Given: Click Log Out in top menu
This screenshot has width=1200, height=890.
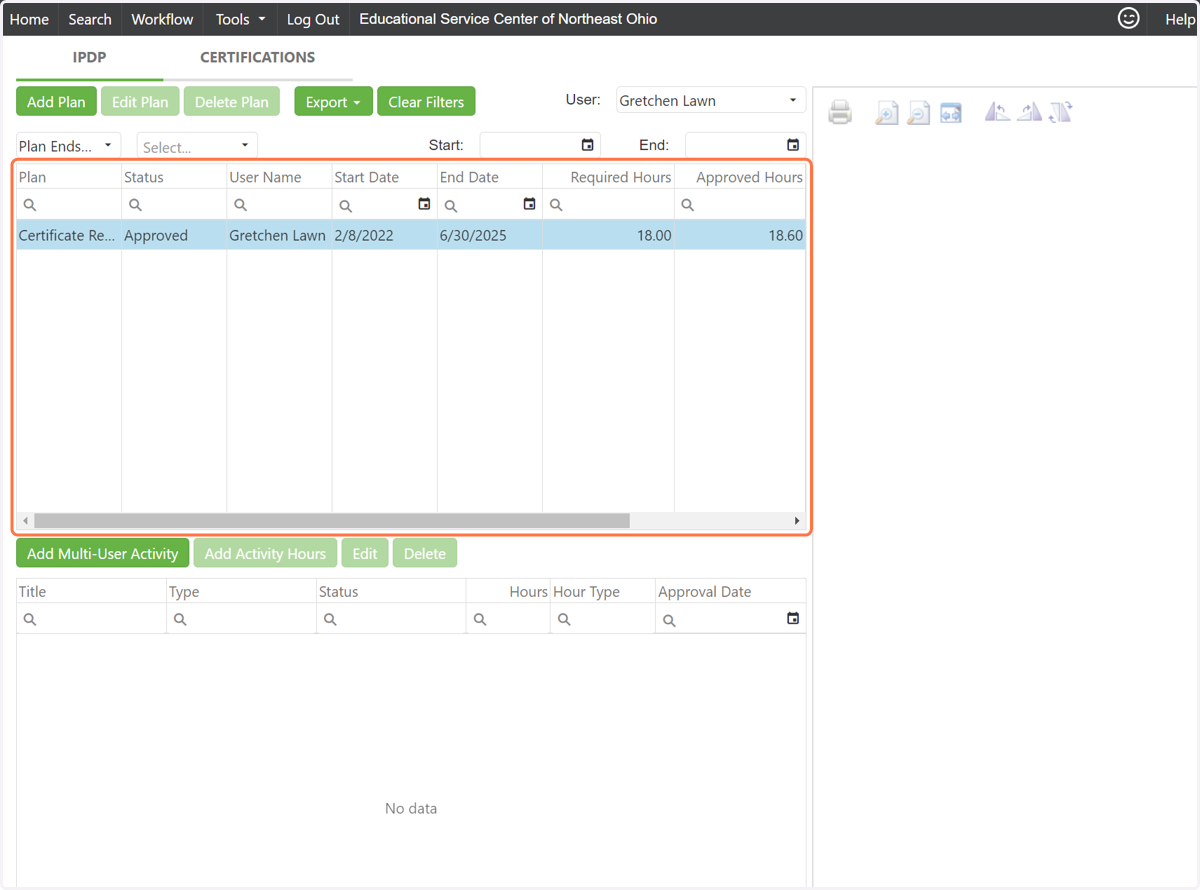Looking at the screenshot, I should pyautogui.click(x=313, y=19).
